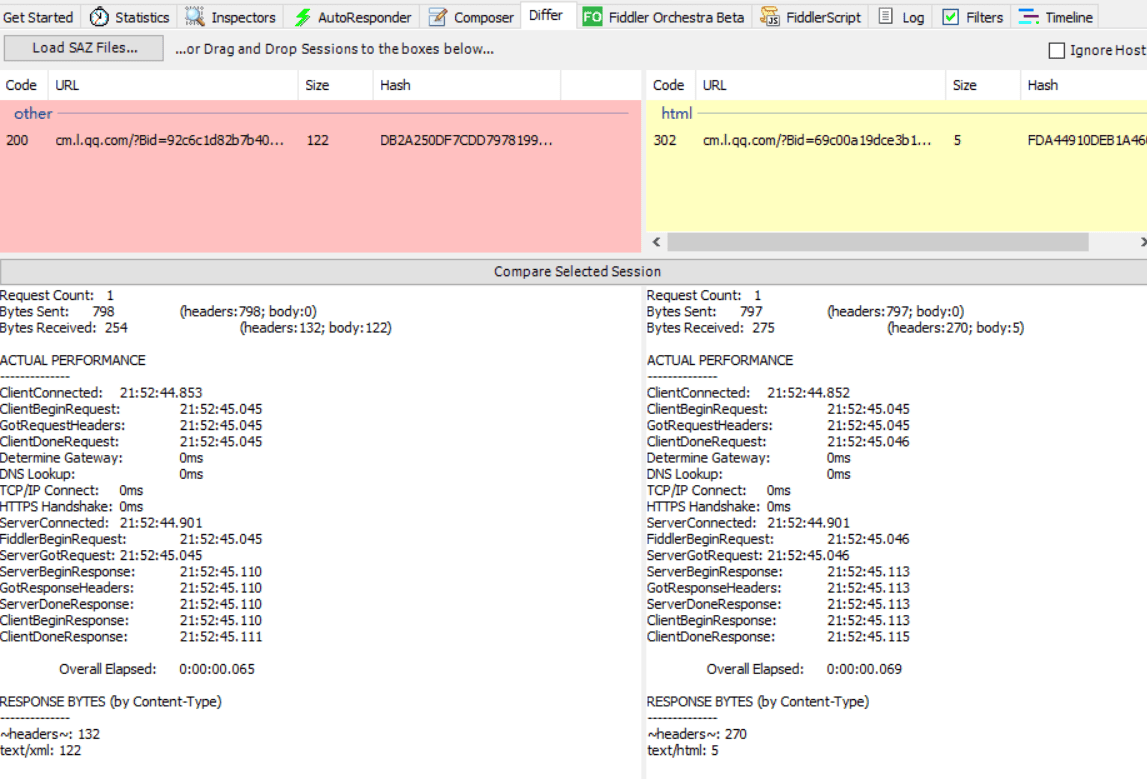Switch to the Statistics tab
Screen dimensions: 1147x779
coord(129,17)
